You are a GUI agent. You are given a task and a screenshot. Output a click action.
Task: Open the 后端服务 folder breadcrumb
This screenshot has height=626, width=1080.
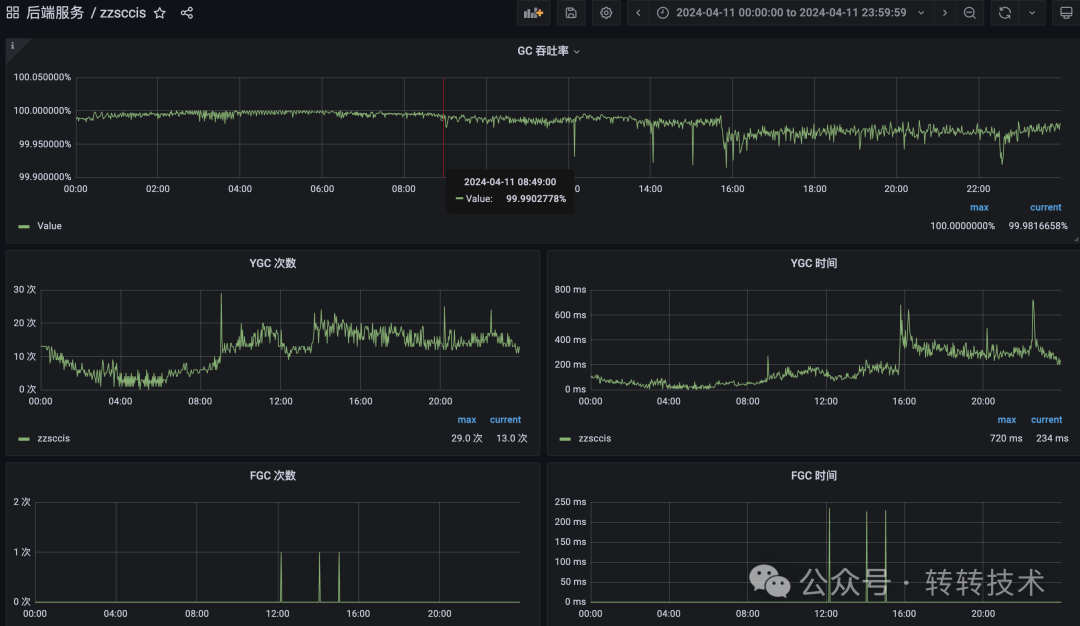click(55, 13)
